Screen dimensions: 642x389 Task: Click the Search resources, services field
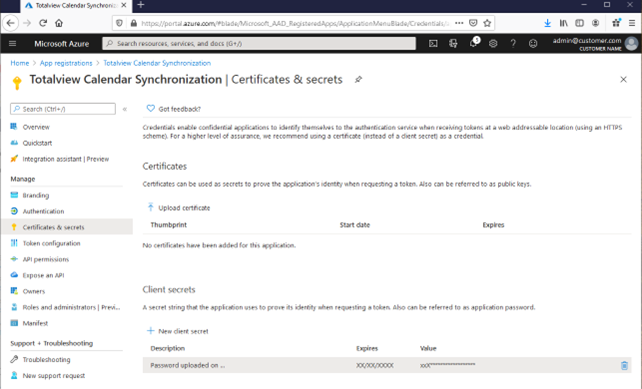[259, 43]
